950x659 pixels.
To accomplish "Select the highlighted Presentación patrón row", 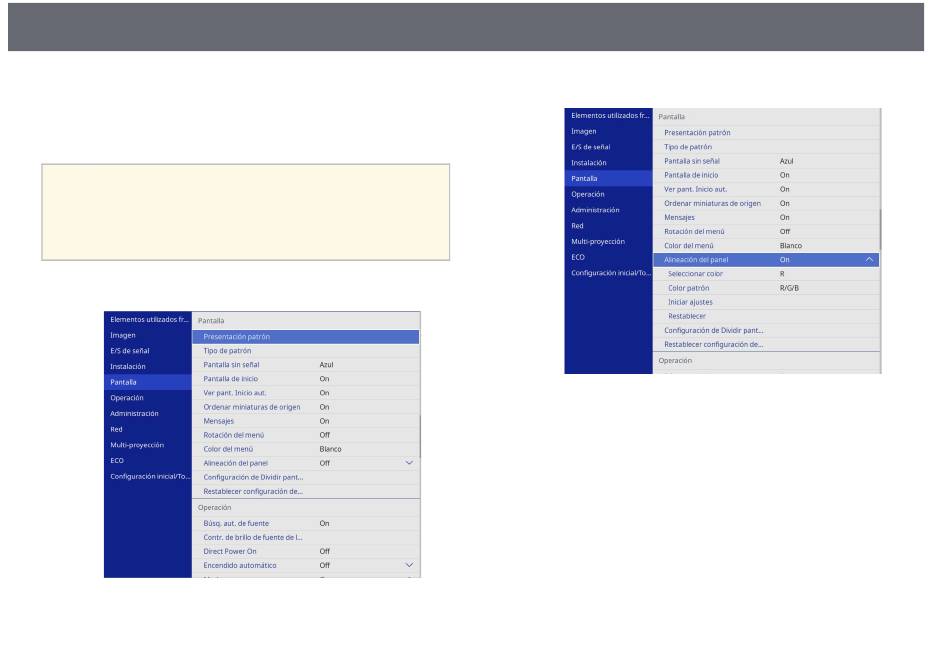I will point(304,337).
